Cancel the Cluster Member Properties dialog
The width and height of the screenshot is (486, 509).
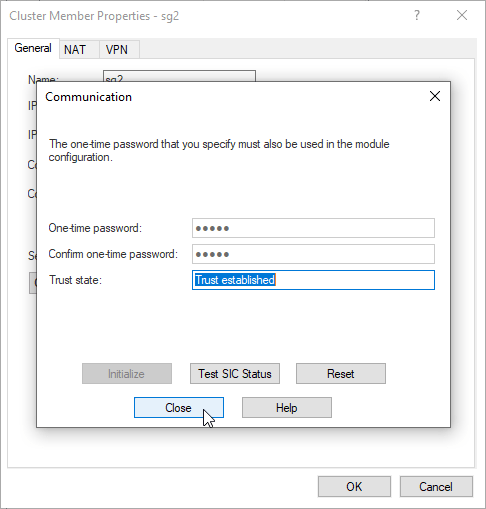tap(436, 487)
